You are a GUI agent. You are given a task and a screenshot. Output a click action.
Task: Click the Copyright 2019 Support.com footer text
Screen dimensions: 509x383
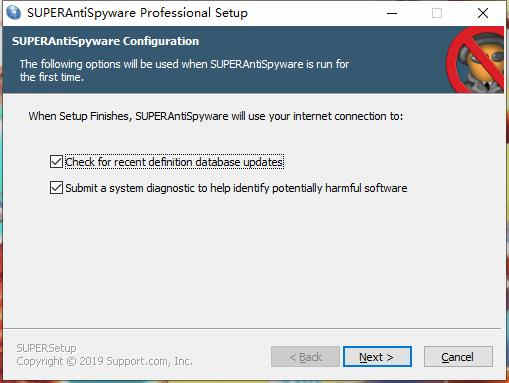(x=104, y=361)
